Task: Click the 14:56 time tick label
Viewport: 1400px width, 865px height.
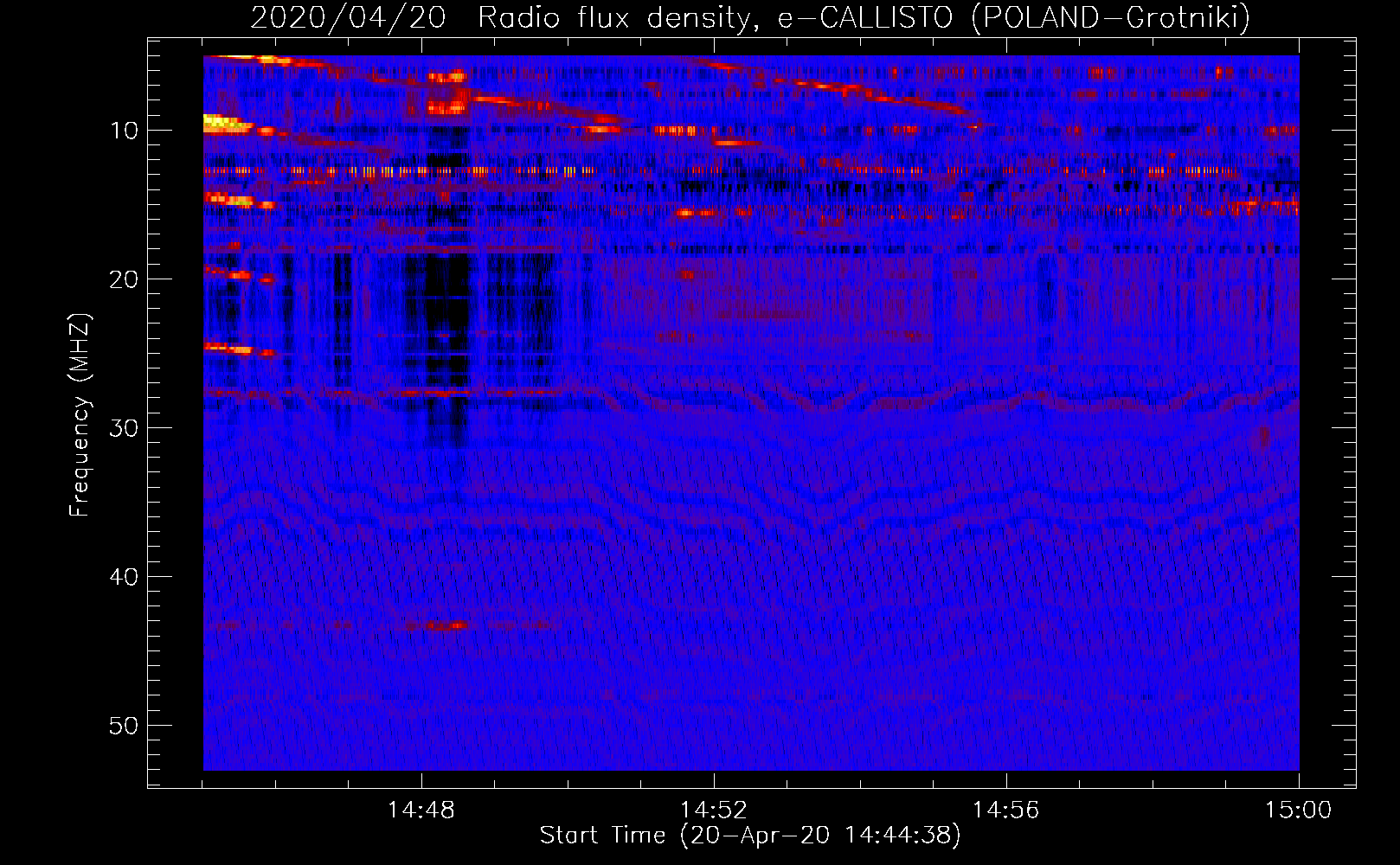Action: click(x=1006, y=811)
